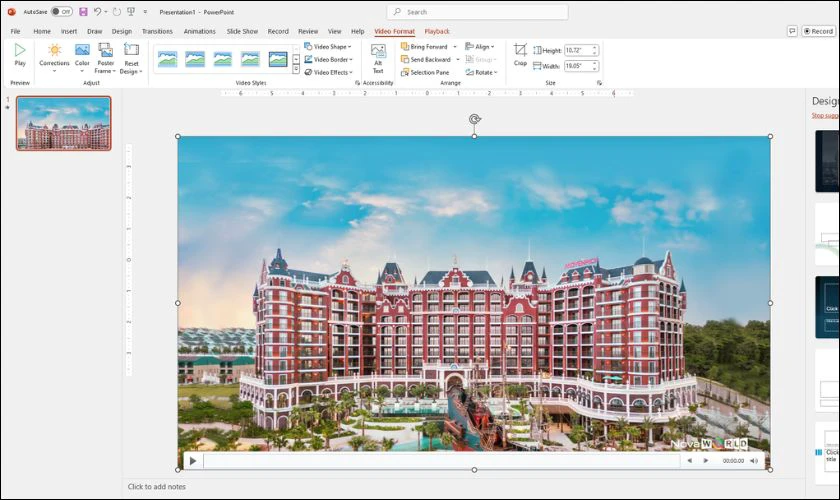This screenshot has height=500, width=840.
Task: Switch to the Record tab
Action: (x=278, y=31)
